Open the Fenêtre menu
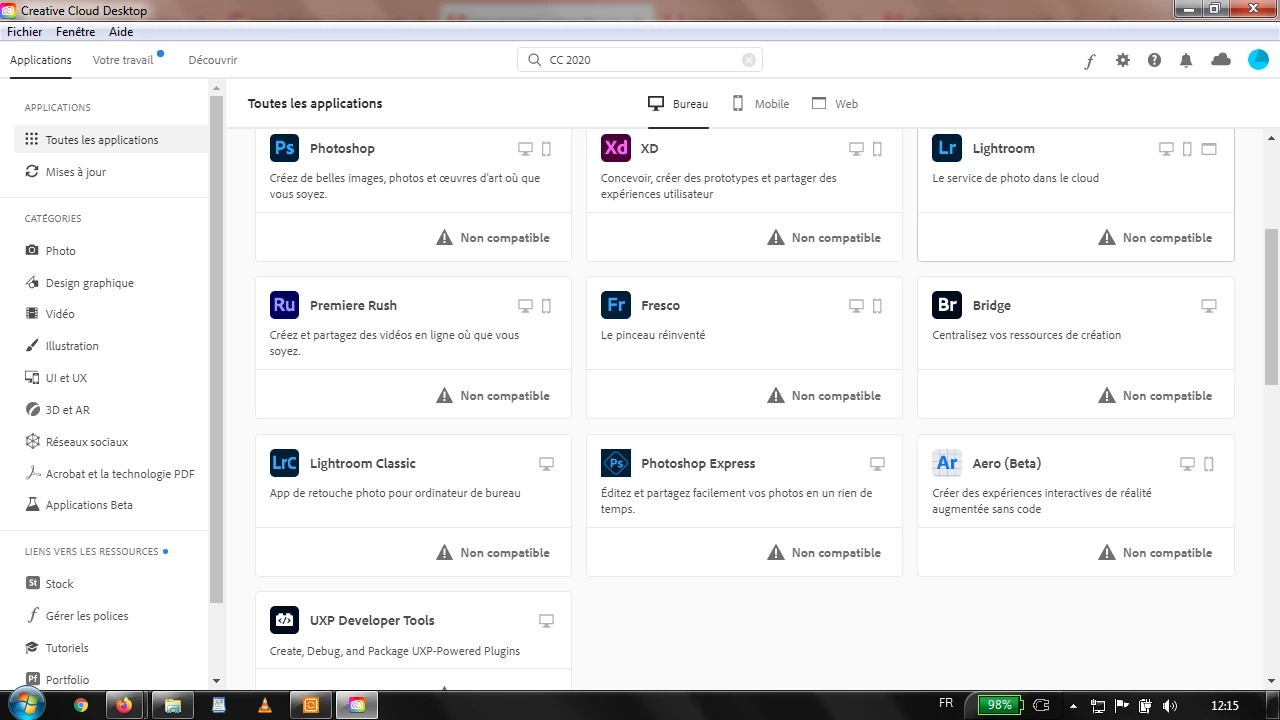Screen dimensions: 1280x720 [76, 32]
